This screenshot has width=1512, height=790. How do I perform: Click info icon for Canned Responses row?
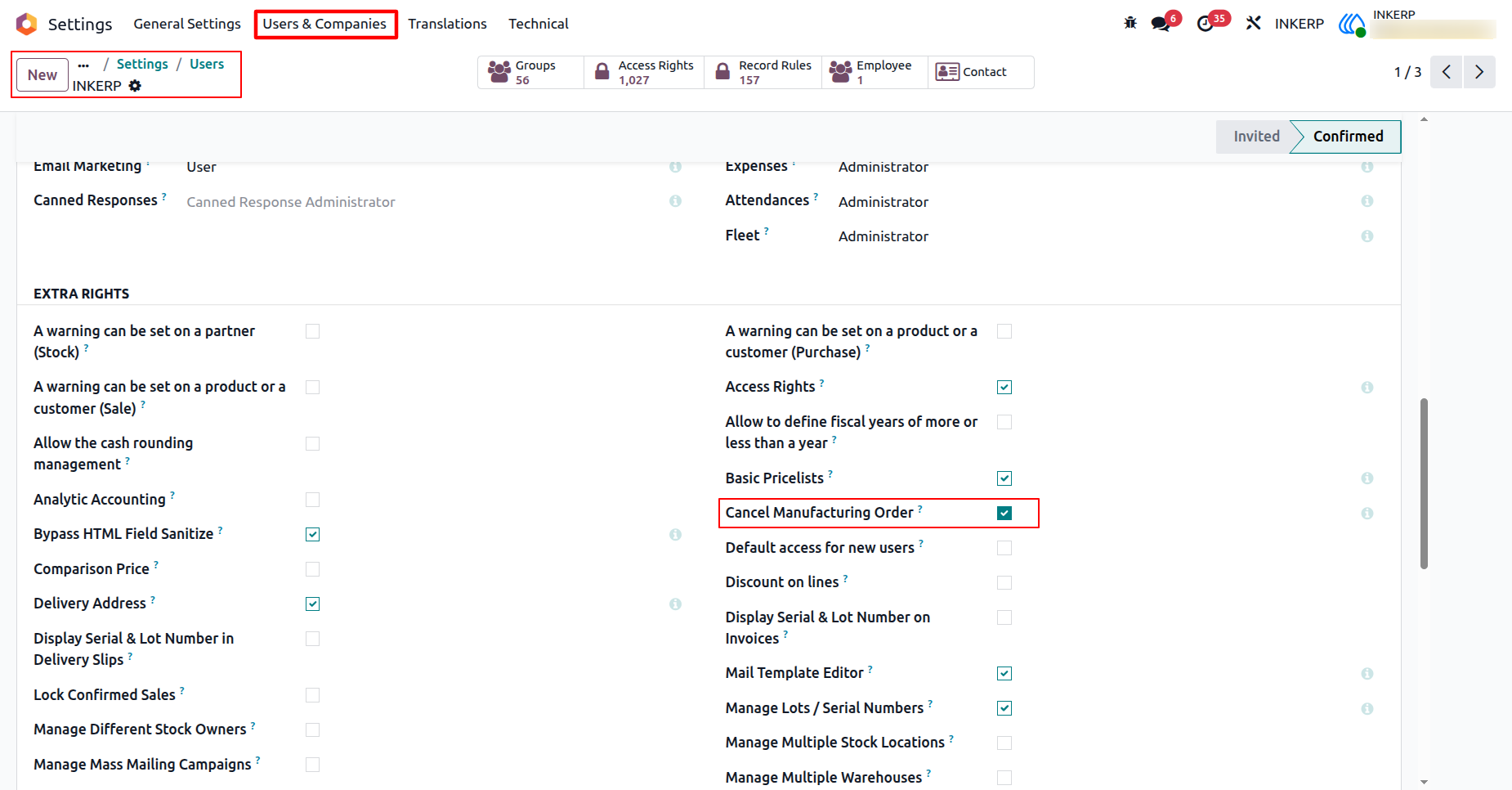pyautogui.click(x=675, y=201)
